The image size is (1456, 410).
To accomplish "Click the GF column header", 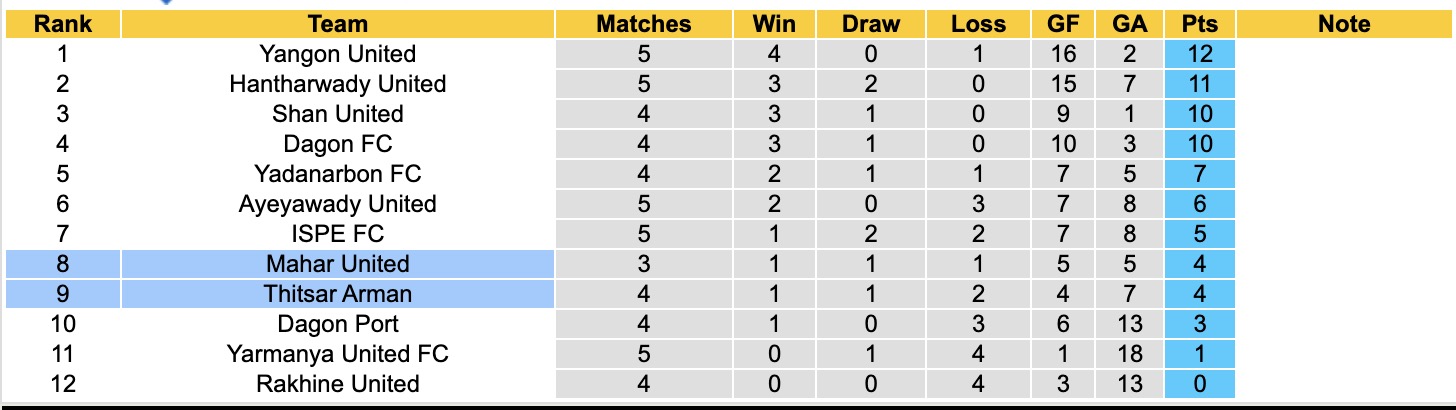I will coord(1063,24).
